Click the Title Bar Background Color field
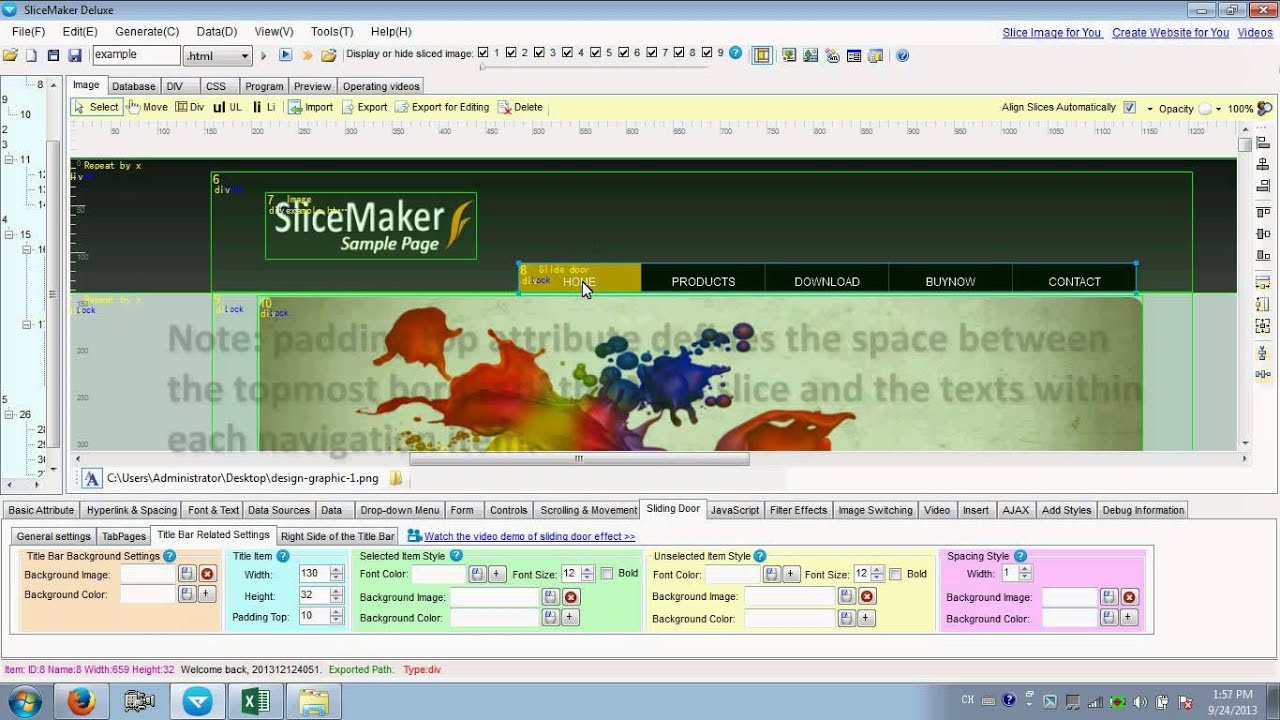Viewport: 1280px width, 720px height. click(148, 594)
